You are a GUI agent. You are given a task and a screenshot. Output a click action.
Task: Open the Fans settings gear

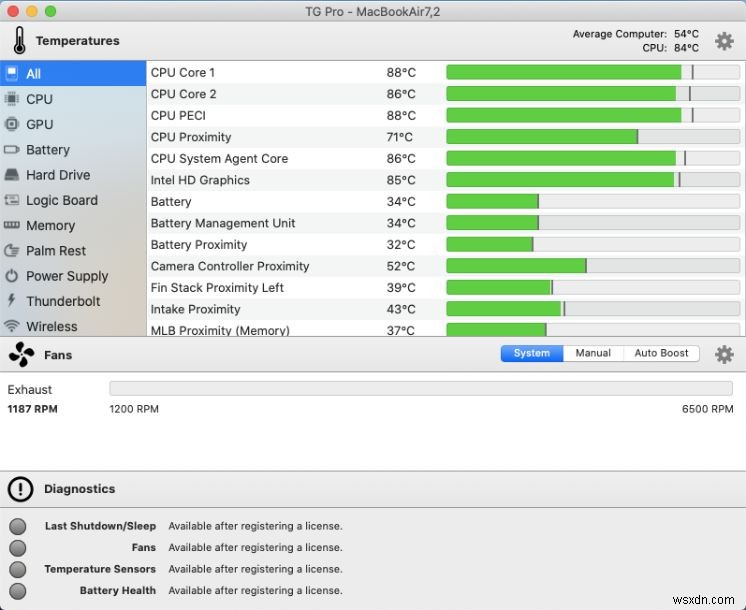(x=724, y=354)
